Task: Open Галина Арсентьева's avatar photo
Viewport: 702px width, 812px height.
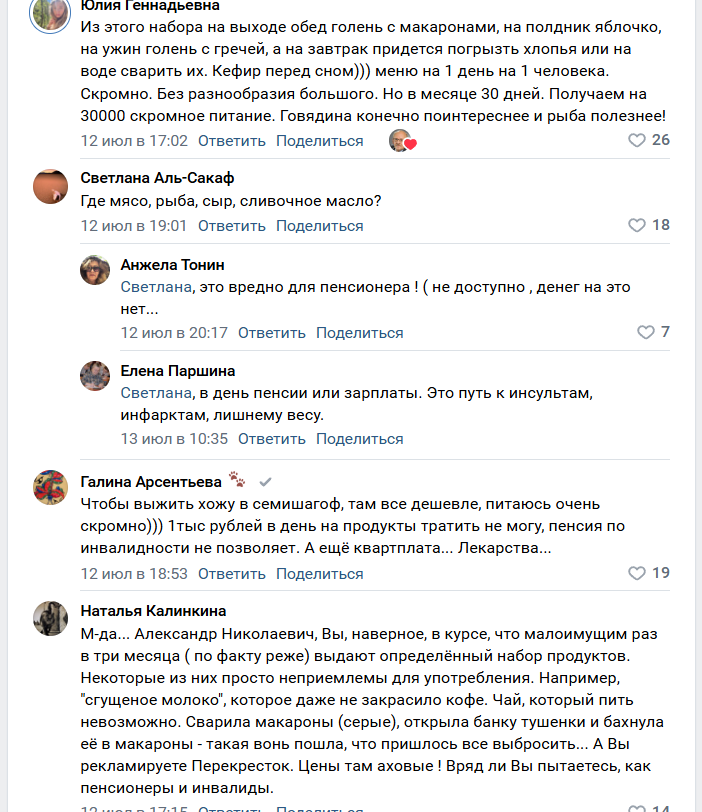Action: coord(50,487)
